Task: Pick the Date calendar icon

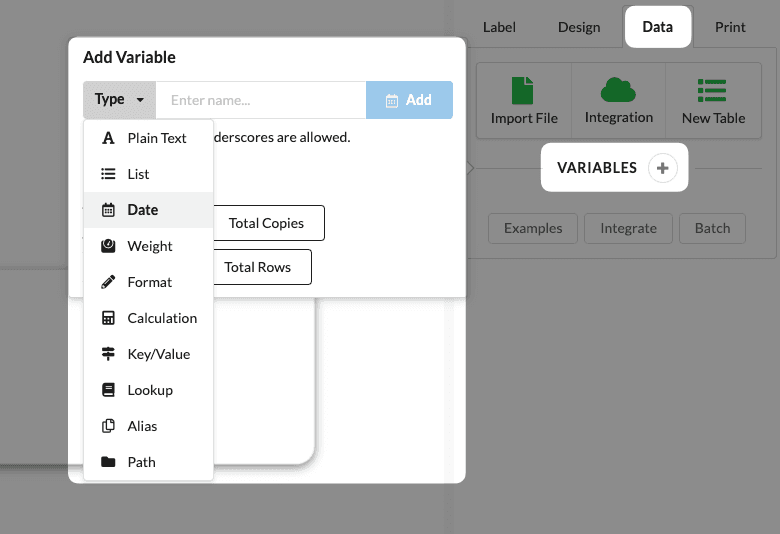Action: pos(108,210)
